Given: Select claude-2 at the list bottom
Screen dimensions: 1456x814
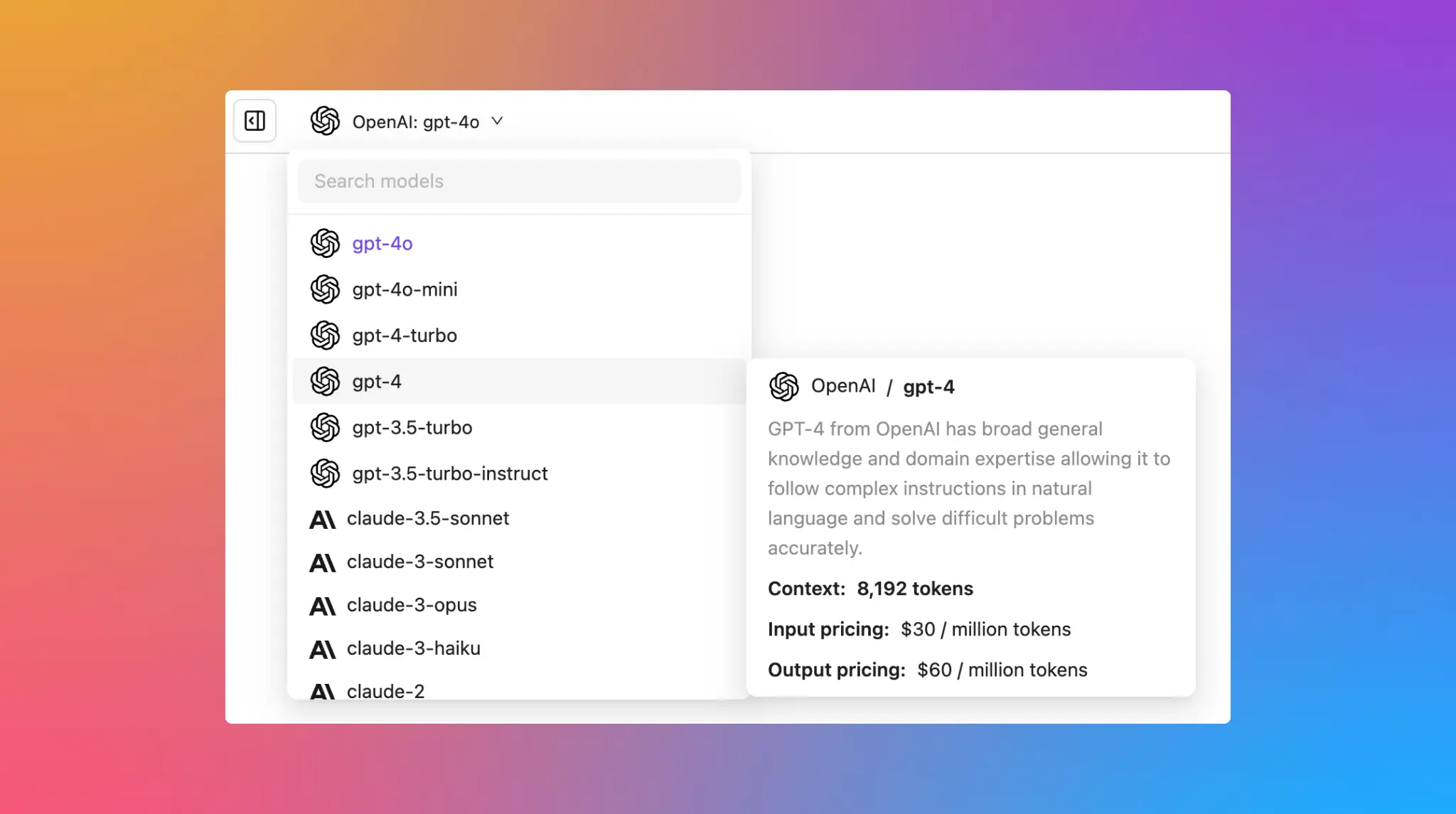Looking at the screenshot, I should click(x=519, y=687).
